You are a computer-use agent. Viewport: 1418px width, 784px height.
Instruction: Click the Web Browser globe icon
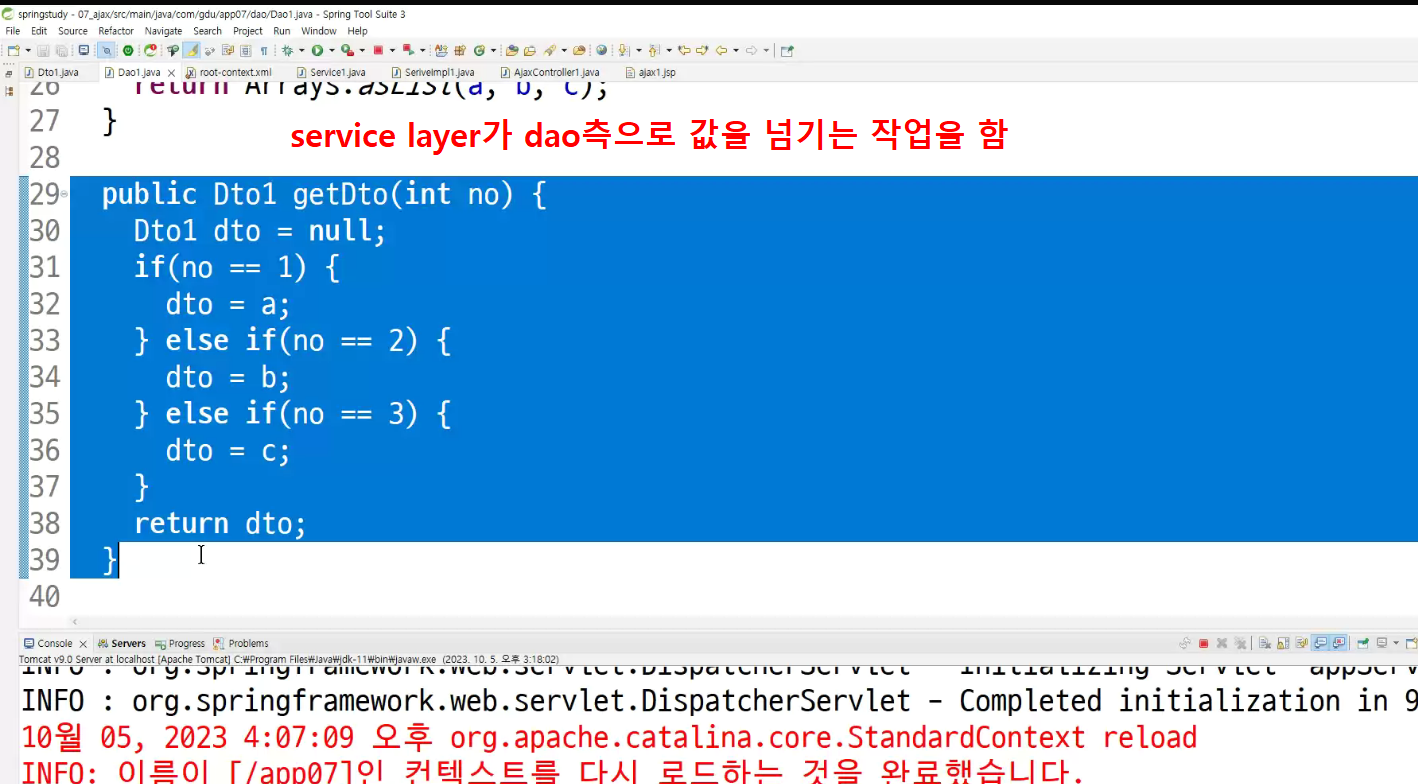(x=601, y=50)
